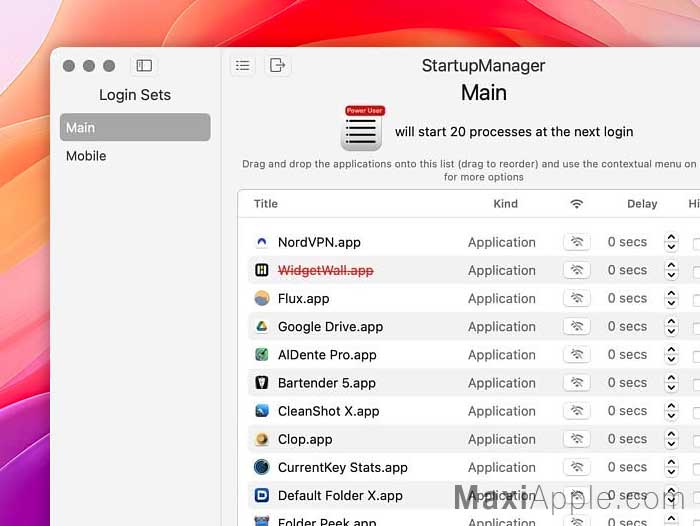Click the logout/export arrow toolbar button
Viewport: 700px width, 526px height.
click(277, 65)
